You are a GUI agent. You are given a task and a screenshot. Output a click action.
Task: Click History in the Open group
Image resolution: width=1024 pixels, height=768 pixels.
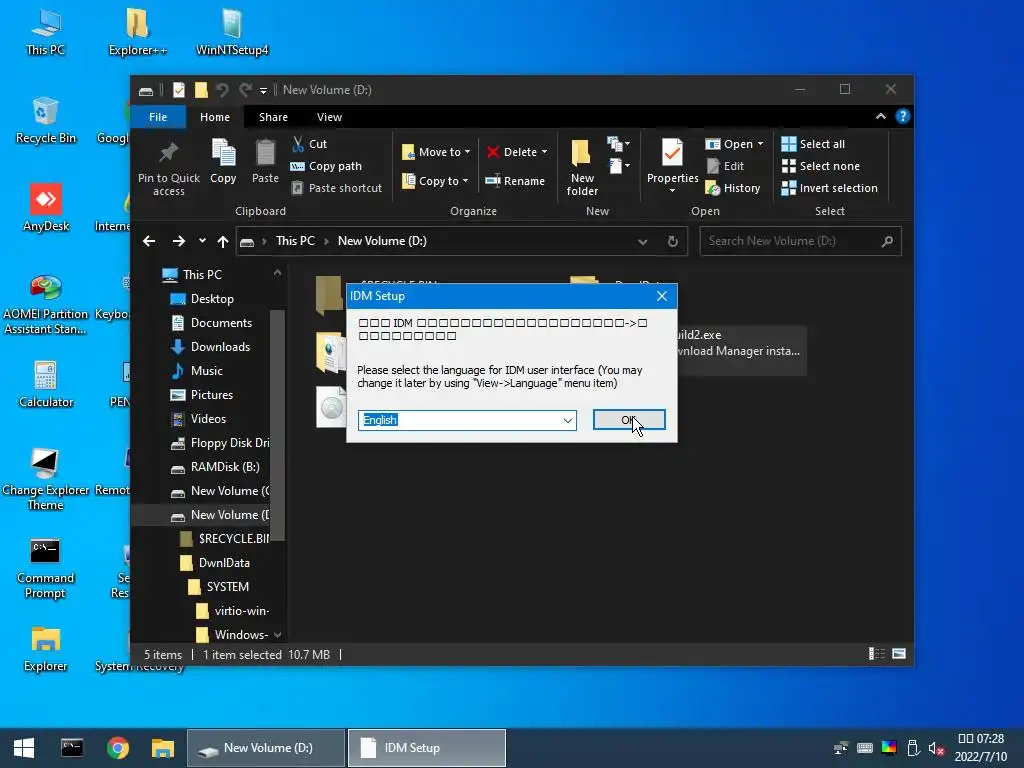(x=733, y=188)
